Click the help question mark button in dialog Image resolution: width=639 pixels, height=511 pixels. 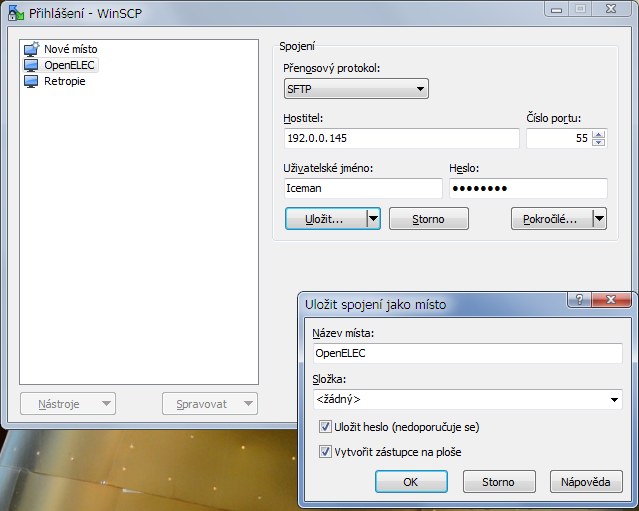coord(578,300)
